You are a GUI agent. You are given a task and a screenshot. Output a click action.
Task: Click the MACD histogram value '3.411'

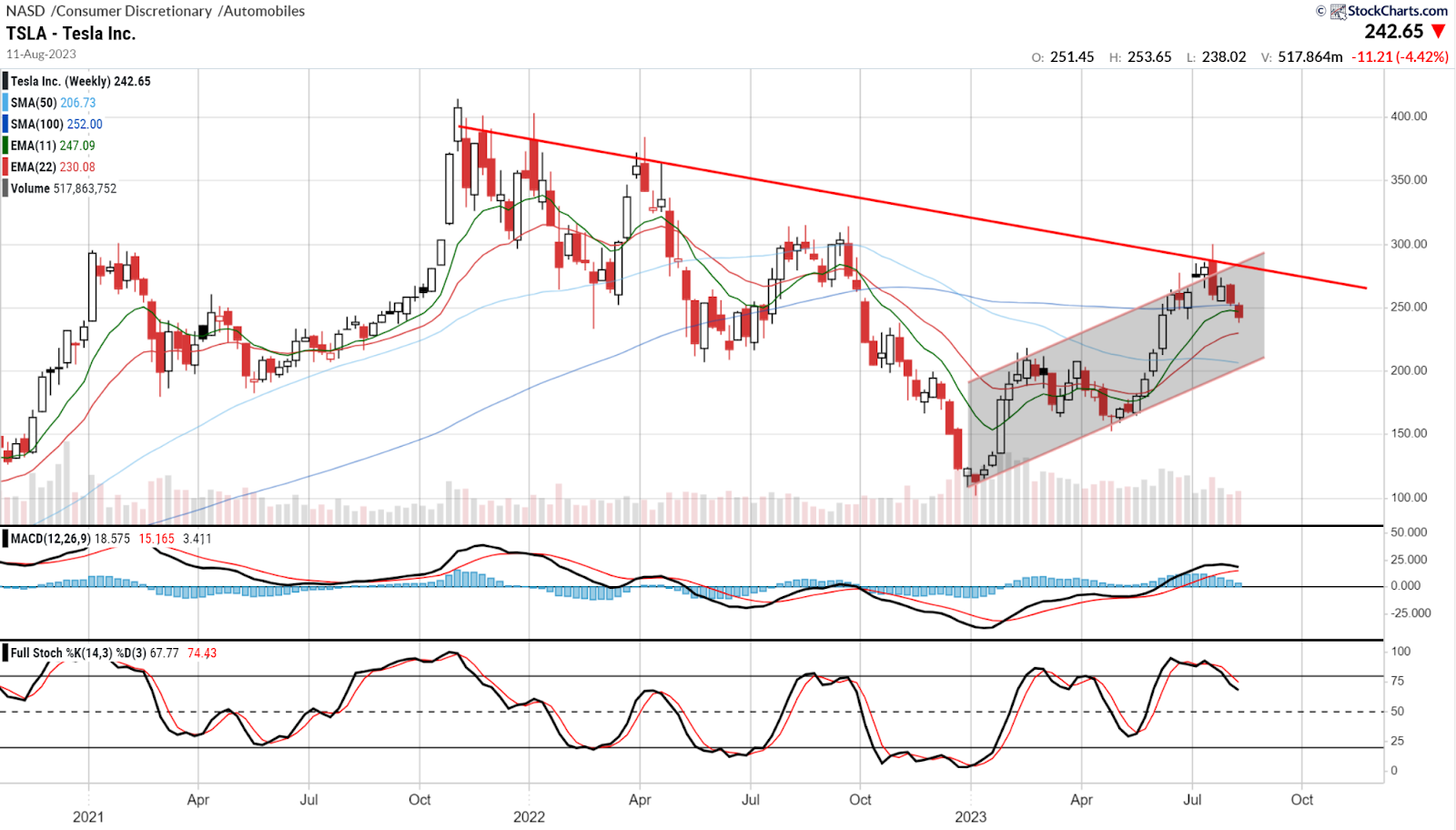pos(197,539)
